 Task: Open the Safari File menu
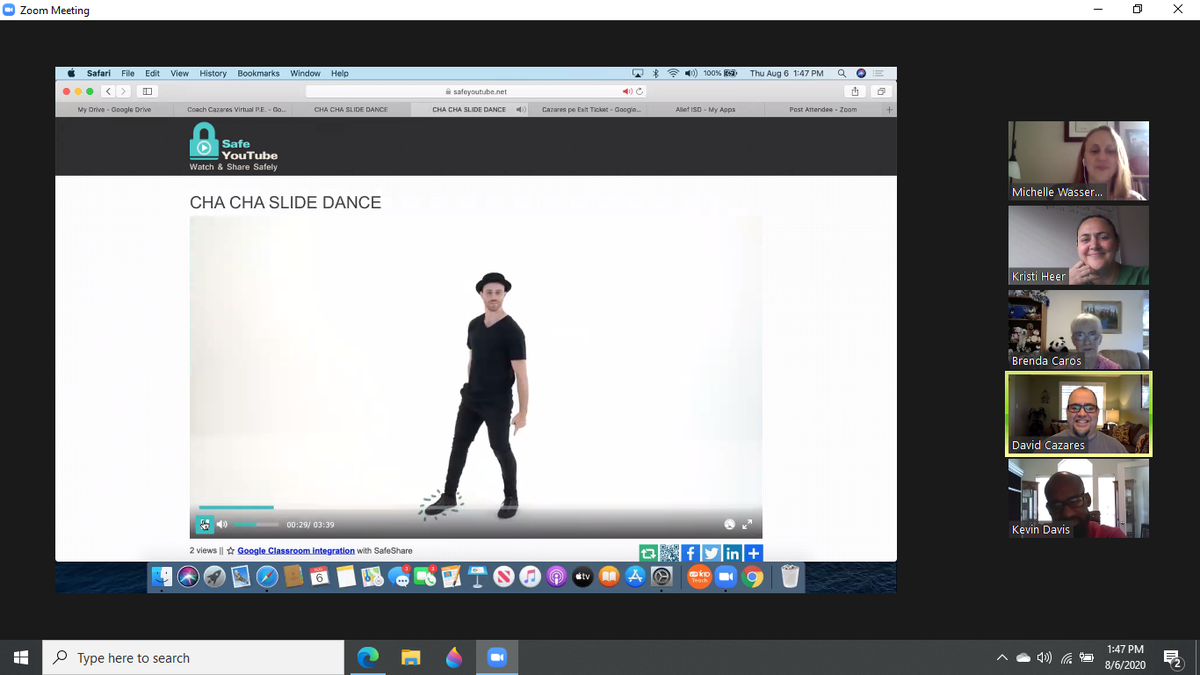pyautogui.click(x=128, y=73)
